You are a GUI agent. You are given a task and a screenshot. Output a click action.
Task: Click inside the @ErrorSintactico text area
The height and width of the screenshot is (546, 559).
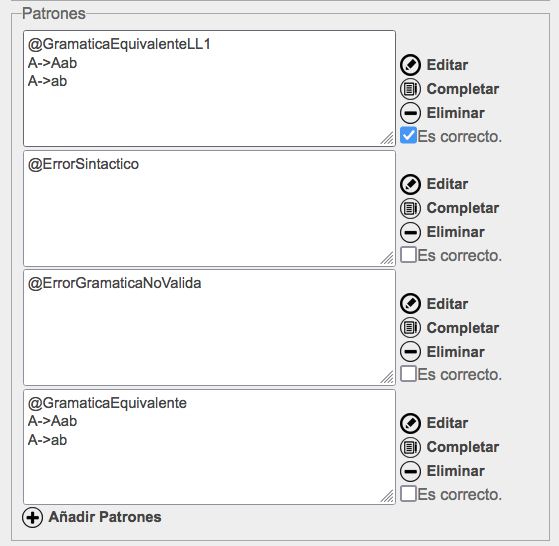click(209, 208)
